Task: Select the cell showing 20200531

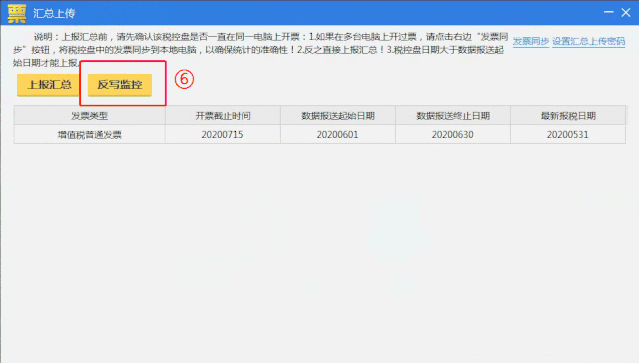Action: pos(568,134)
